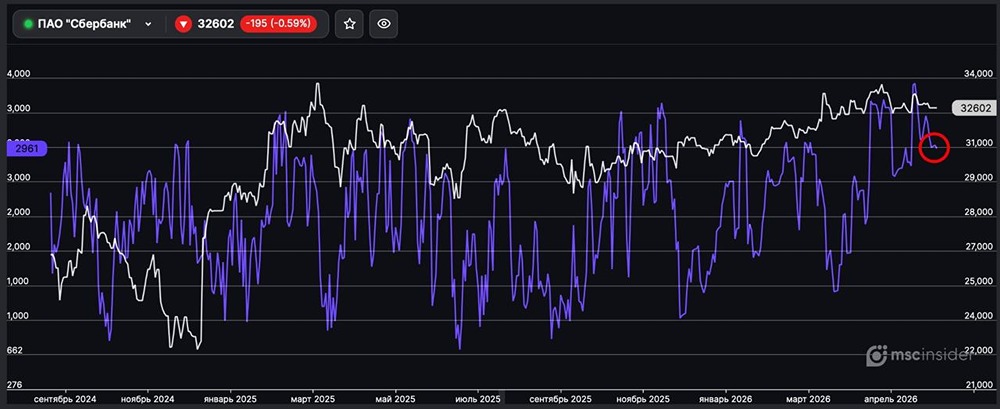Click the 32602 label on right axis

974,108
